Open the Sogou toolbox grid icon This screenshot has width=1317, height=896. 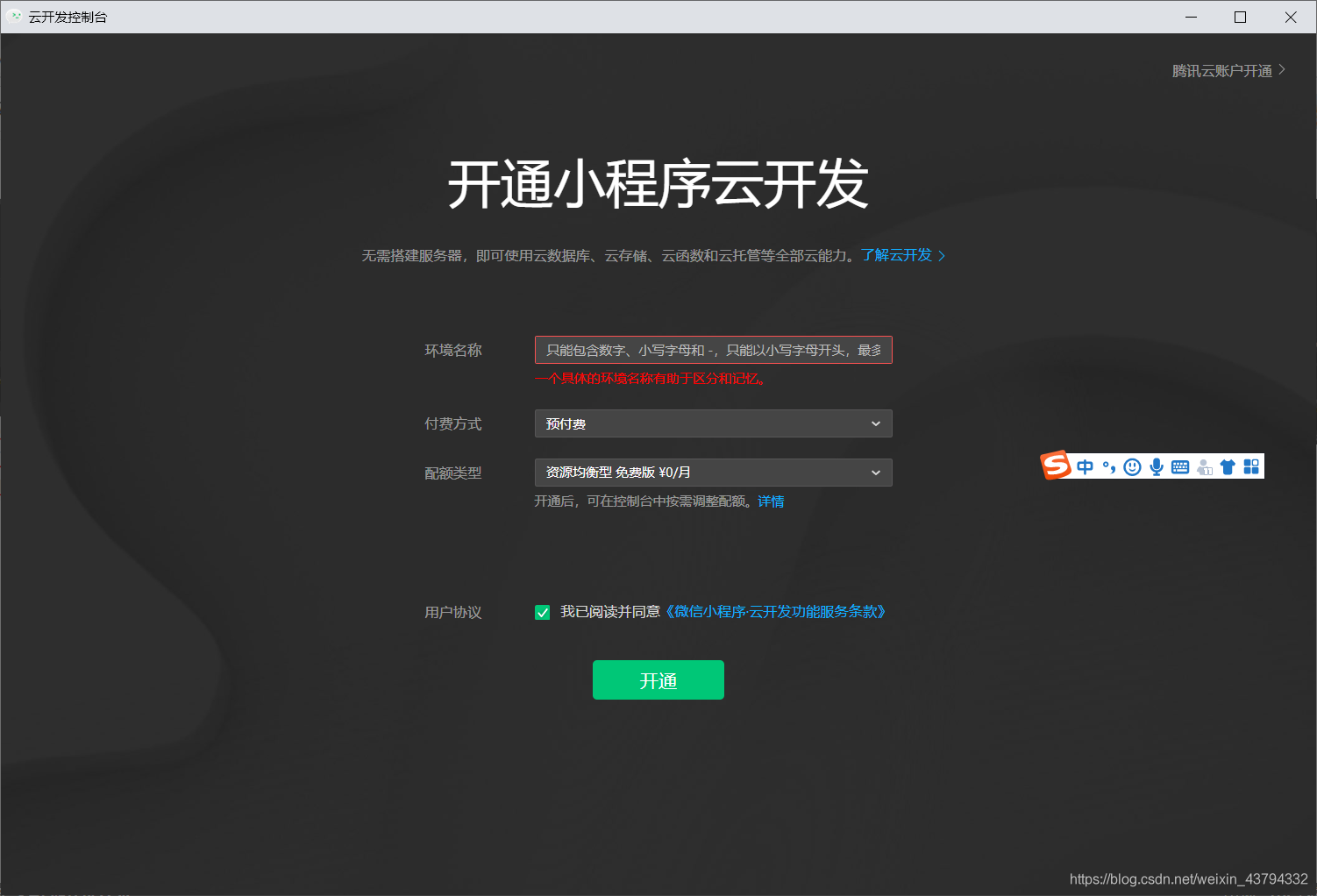click(1251, 466)
